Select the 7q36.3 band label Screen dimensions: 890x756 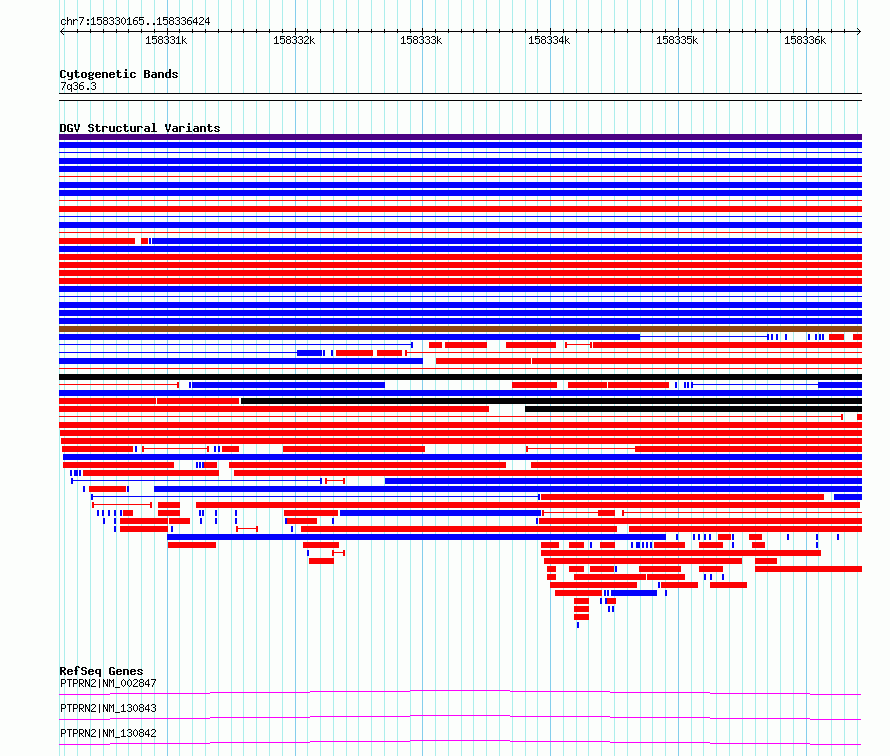(x=78, y=86)
